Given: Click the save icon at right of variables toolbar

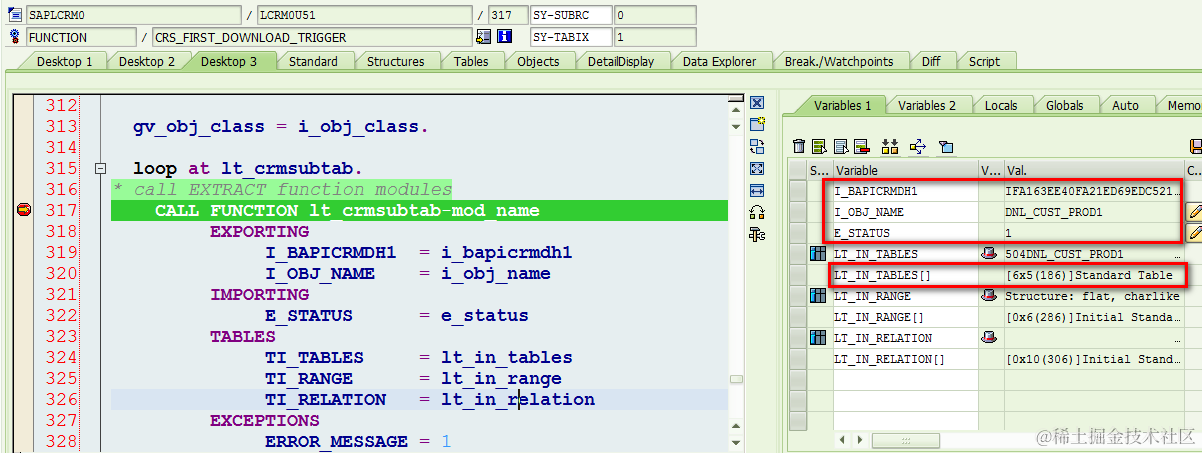Looking at the screenshot, I should (1195, 147).
